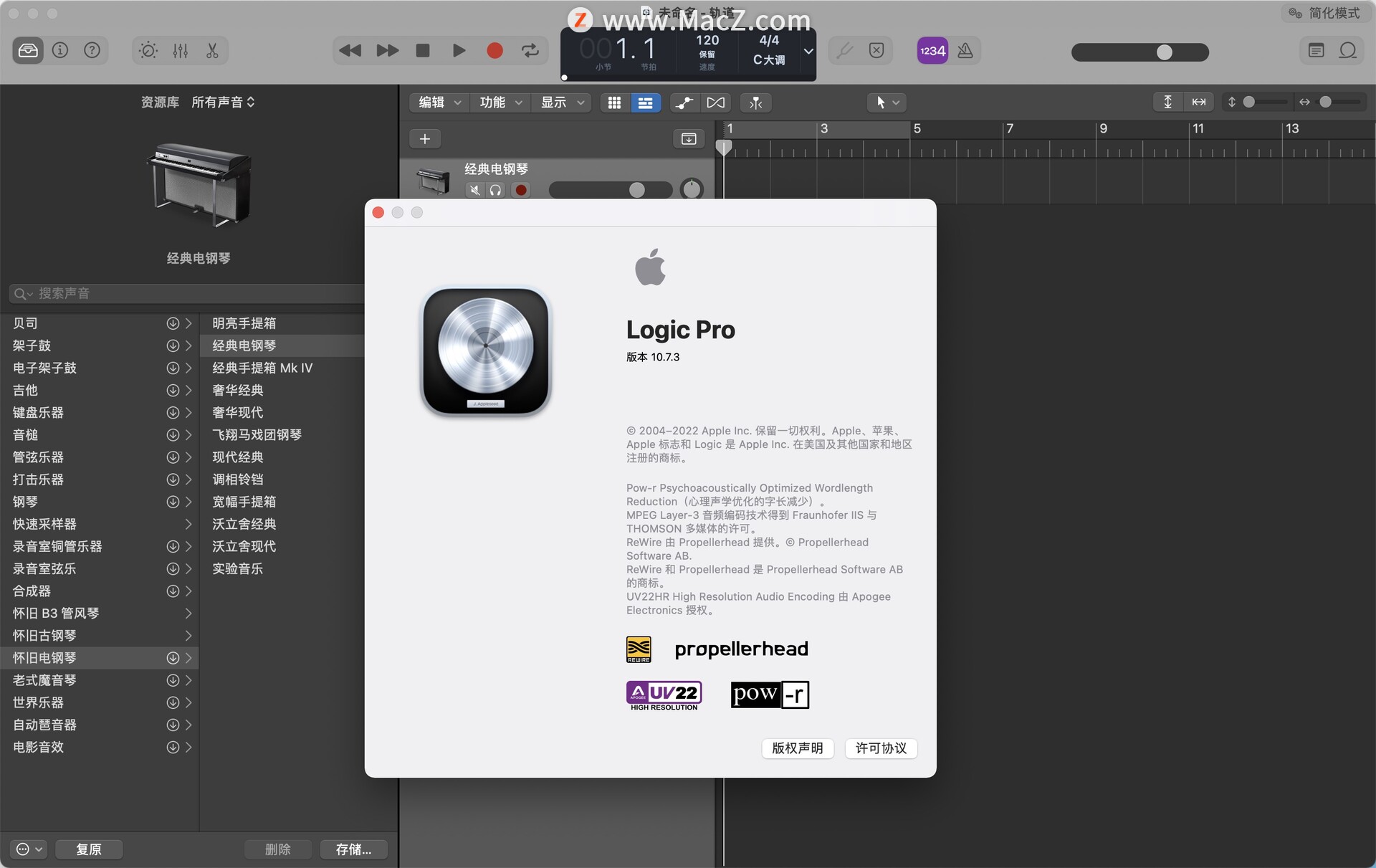Open the pointer tool dropdown
This screenshot has height=868, width=1376.
887,102
